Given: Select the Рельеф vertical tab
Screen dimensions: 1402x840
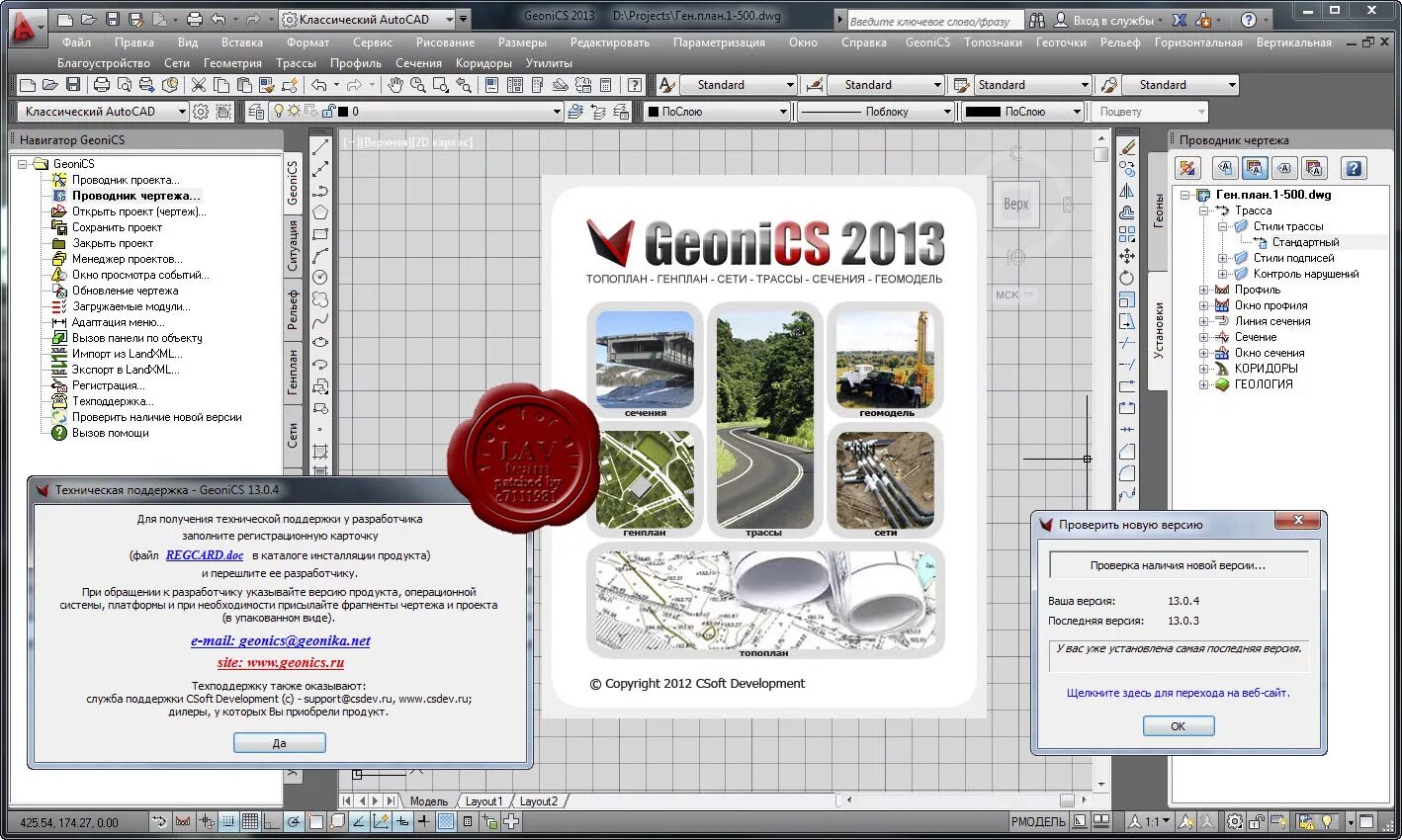Looking at the screenshot, I should (293, 309).
